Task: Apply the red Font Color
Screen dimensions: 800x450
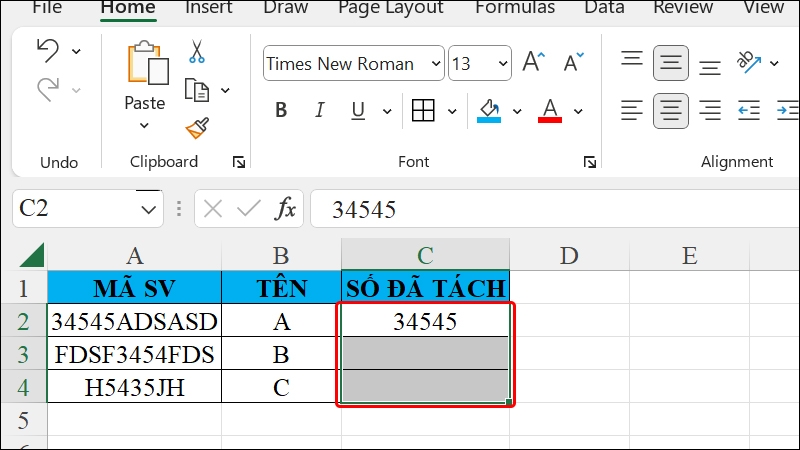Action: (549, 110)
